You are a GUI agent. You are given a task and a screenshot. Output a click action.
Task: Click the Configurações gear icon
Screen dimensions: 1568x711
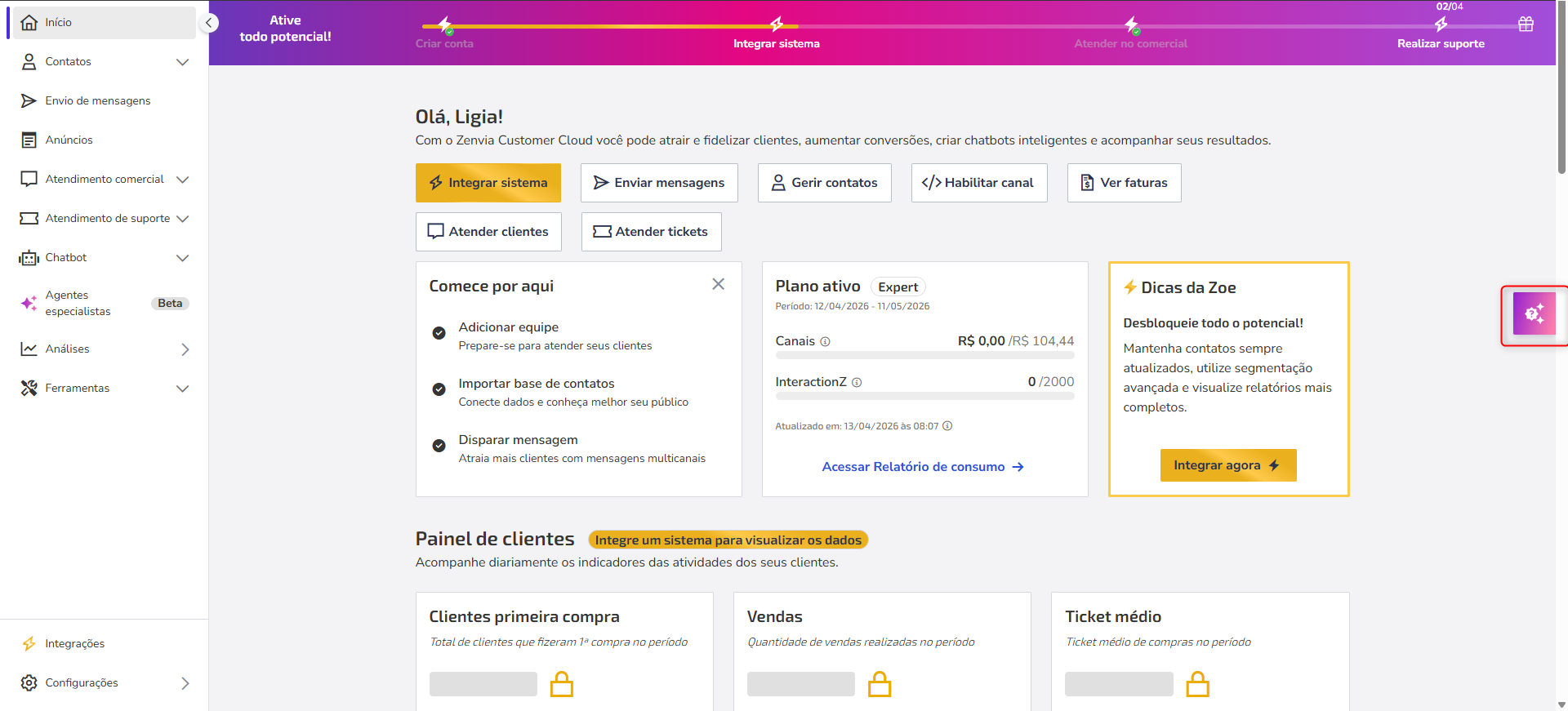(x=29, y=682)
